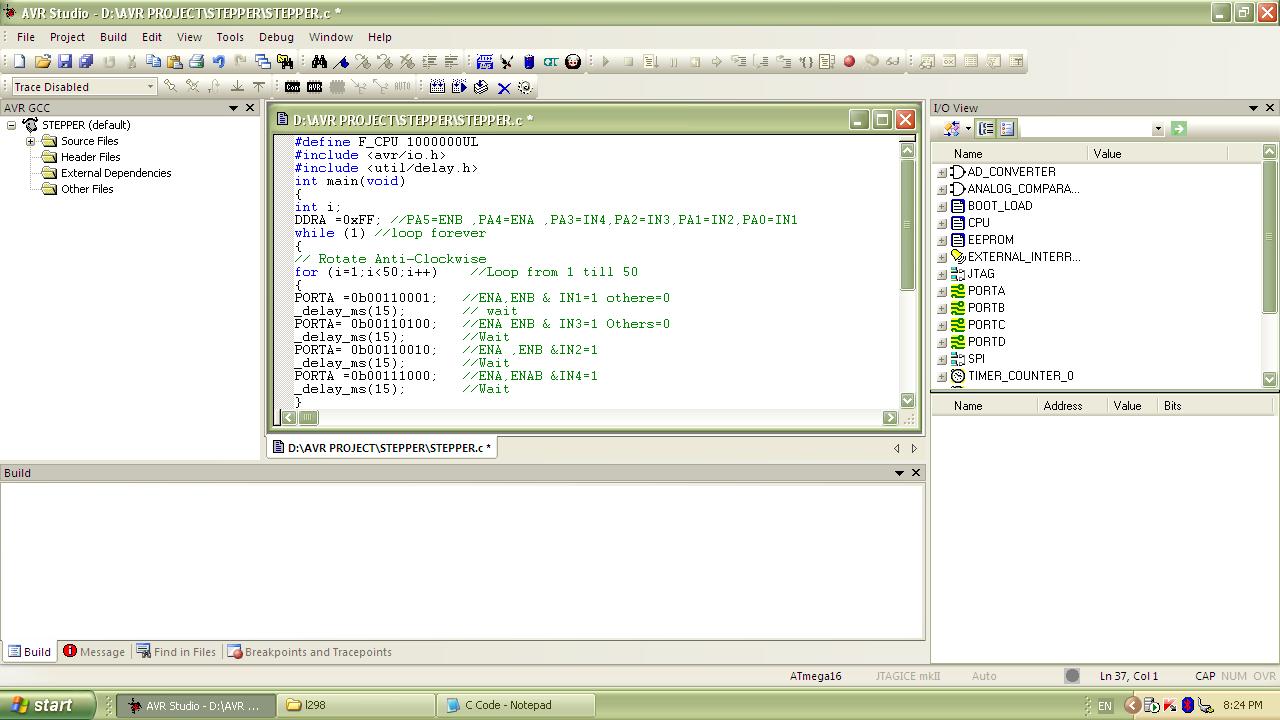Toggle the tree view mode in I/O View

coord(986,128)
